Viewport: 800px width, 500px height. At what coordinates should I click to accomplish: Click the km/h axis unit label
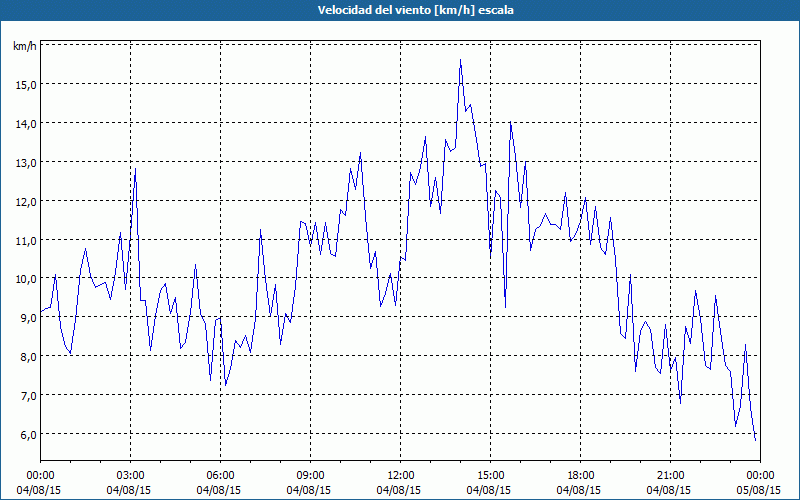24,46
